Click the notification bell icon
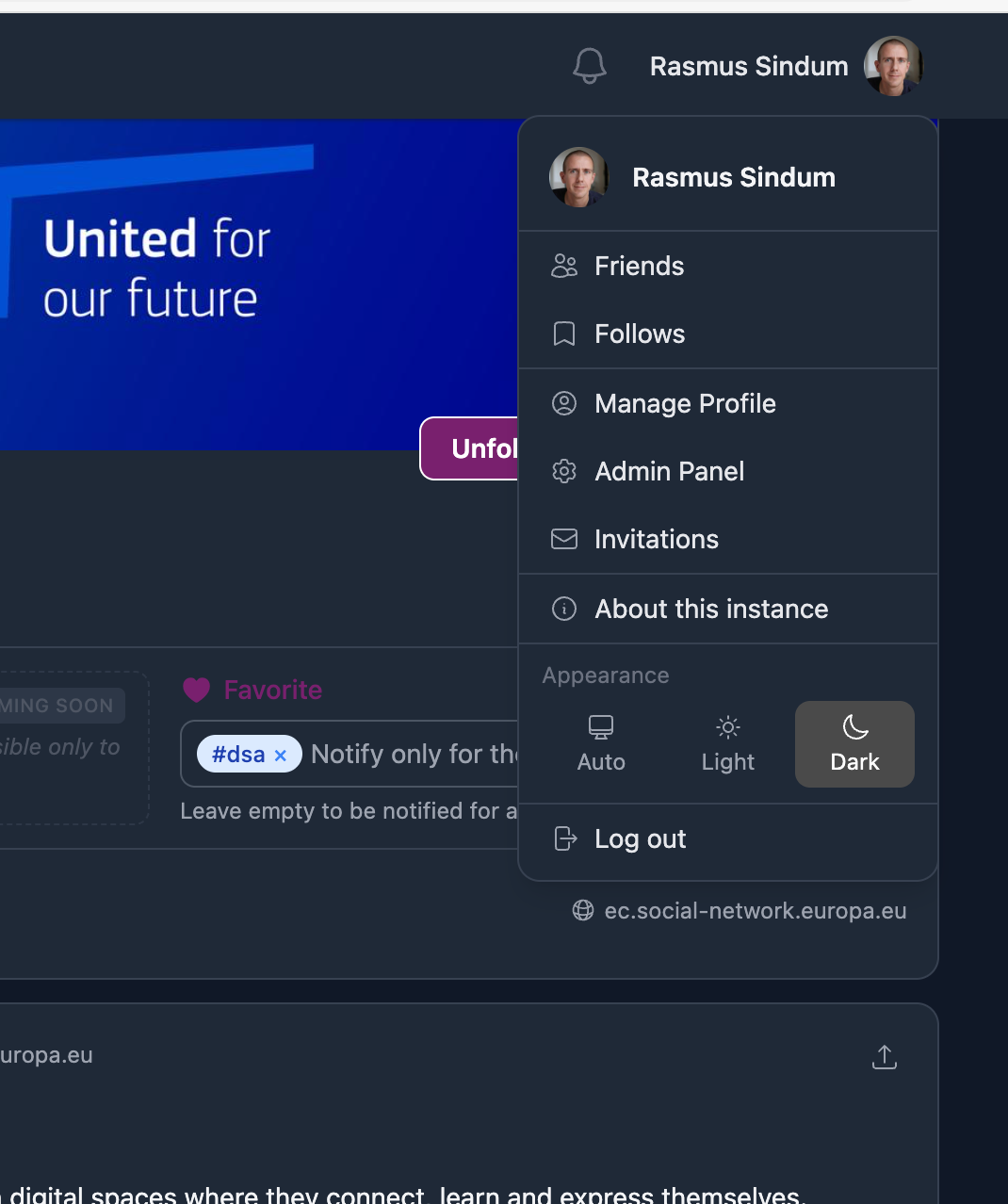1008x1204 pixels. (x=590, y=66)
